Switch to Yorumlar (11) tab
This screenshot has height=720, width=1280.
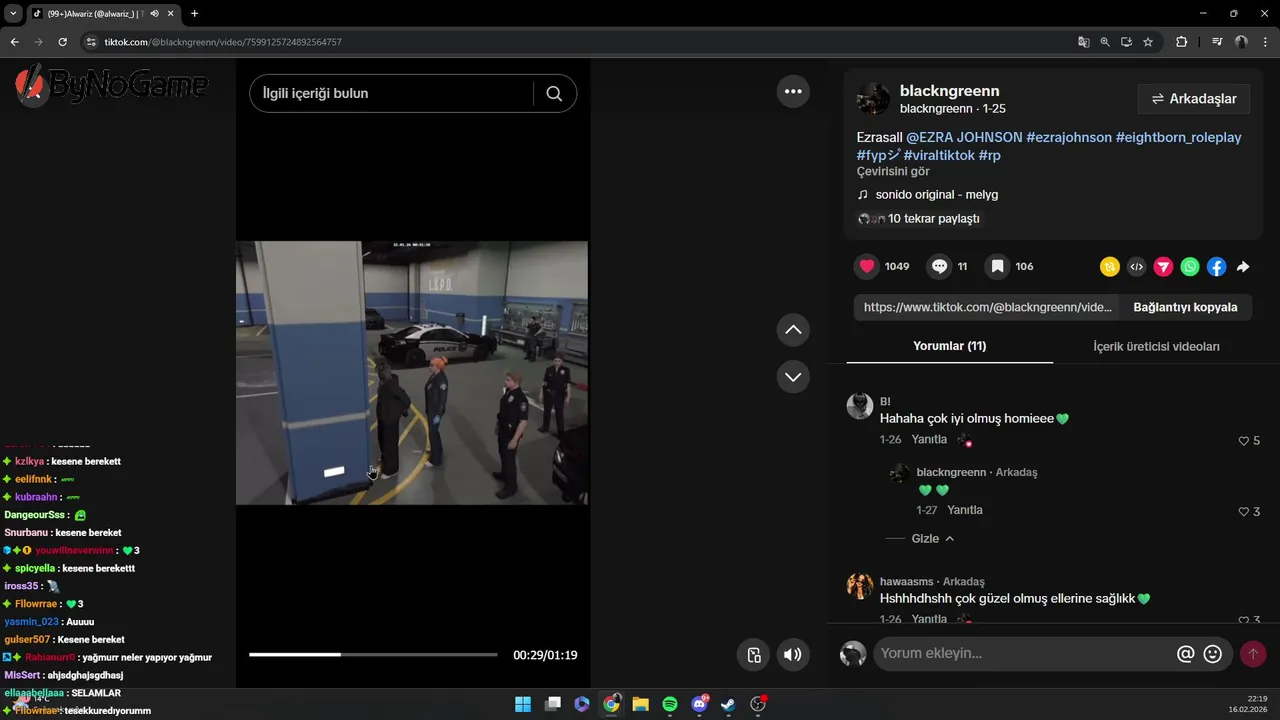[949, 346]
